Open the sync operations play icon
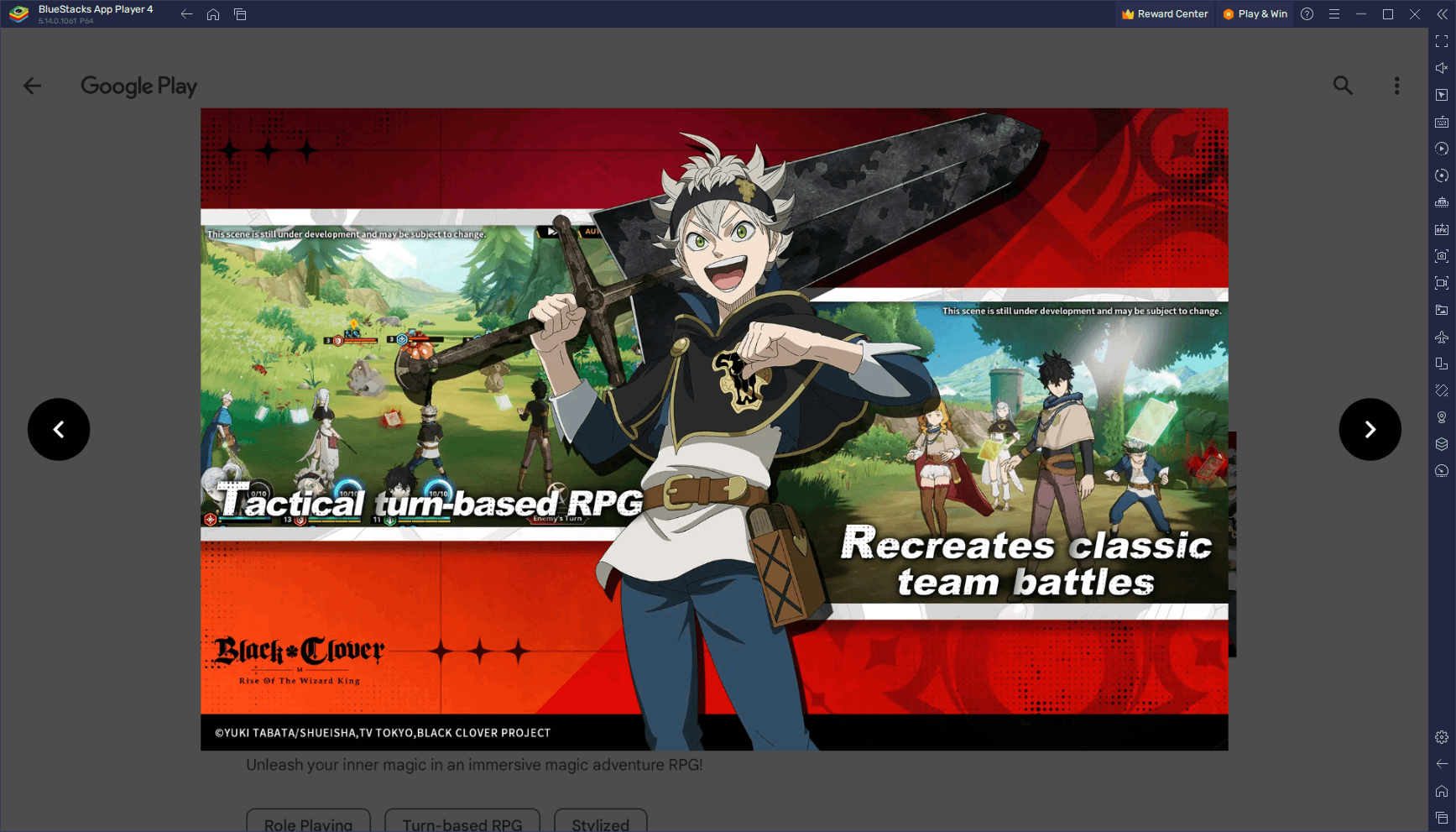 (1442, 149)
